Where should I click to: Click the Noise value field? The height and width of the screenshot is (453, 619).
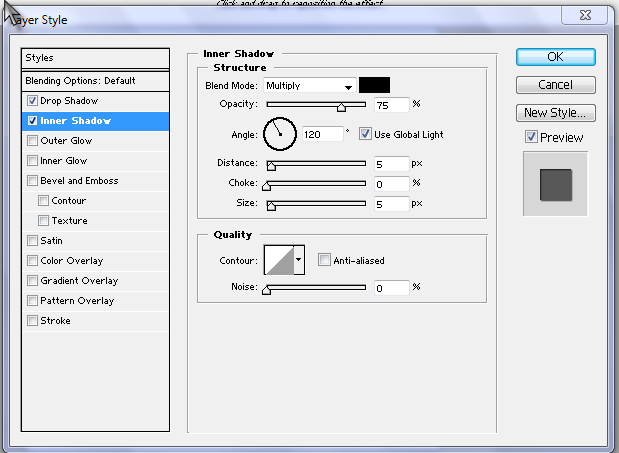(392, 288)
